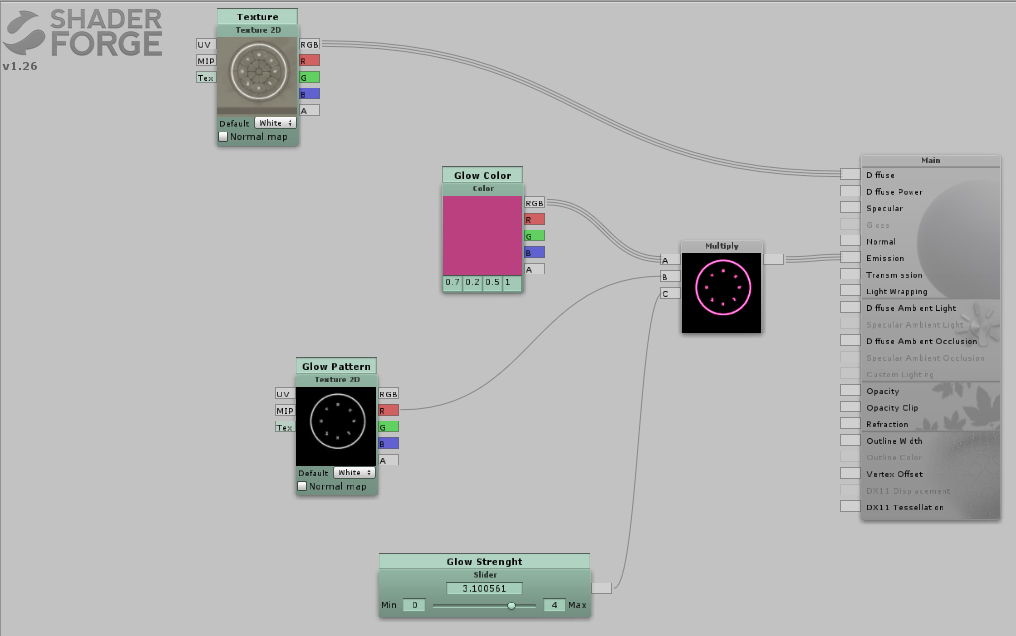The image size is (1016, 636).
Task: Click the Glow Strenght slider output connector
Action: (x=601, y=587)
